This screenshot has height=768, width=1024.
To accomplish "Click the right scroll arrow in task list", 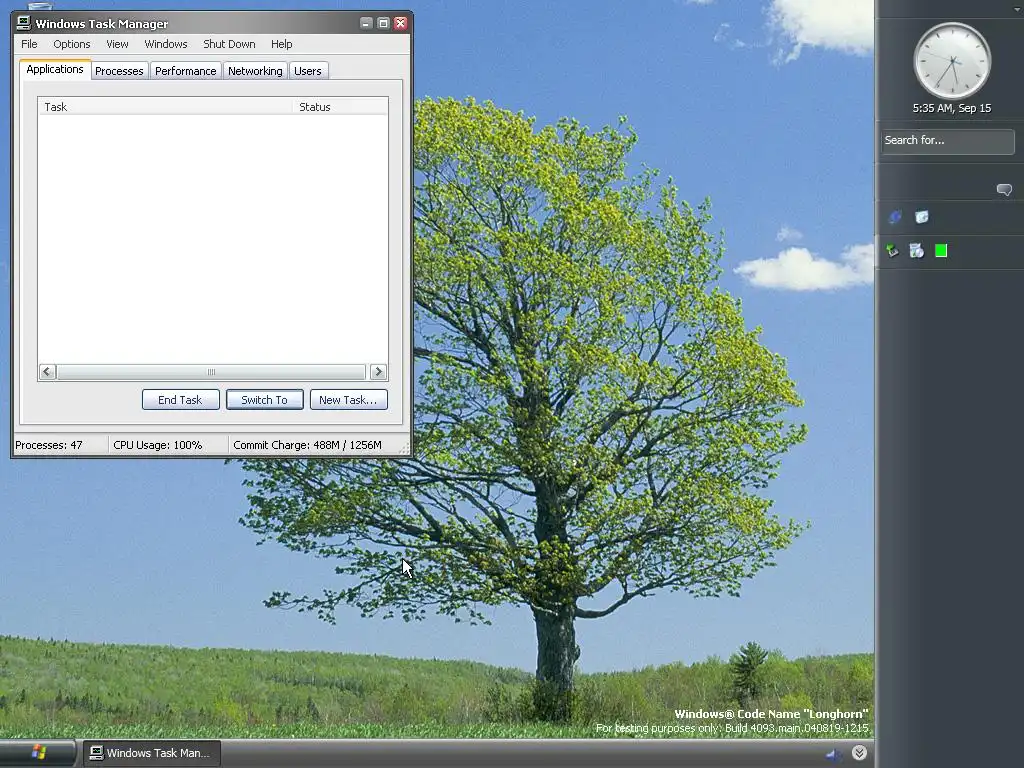I will click(378, 372).
